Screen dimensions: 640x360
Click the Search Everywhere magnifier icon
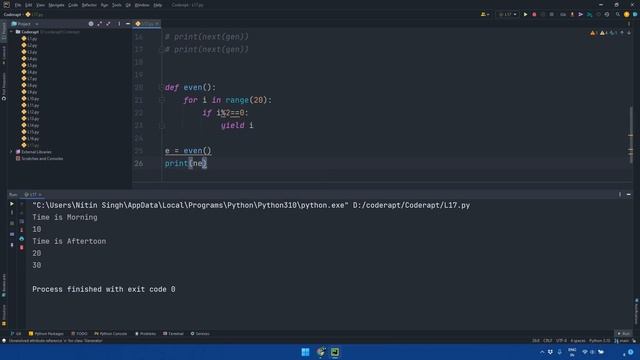click(x=618, y=14)
